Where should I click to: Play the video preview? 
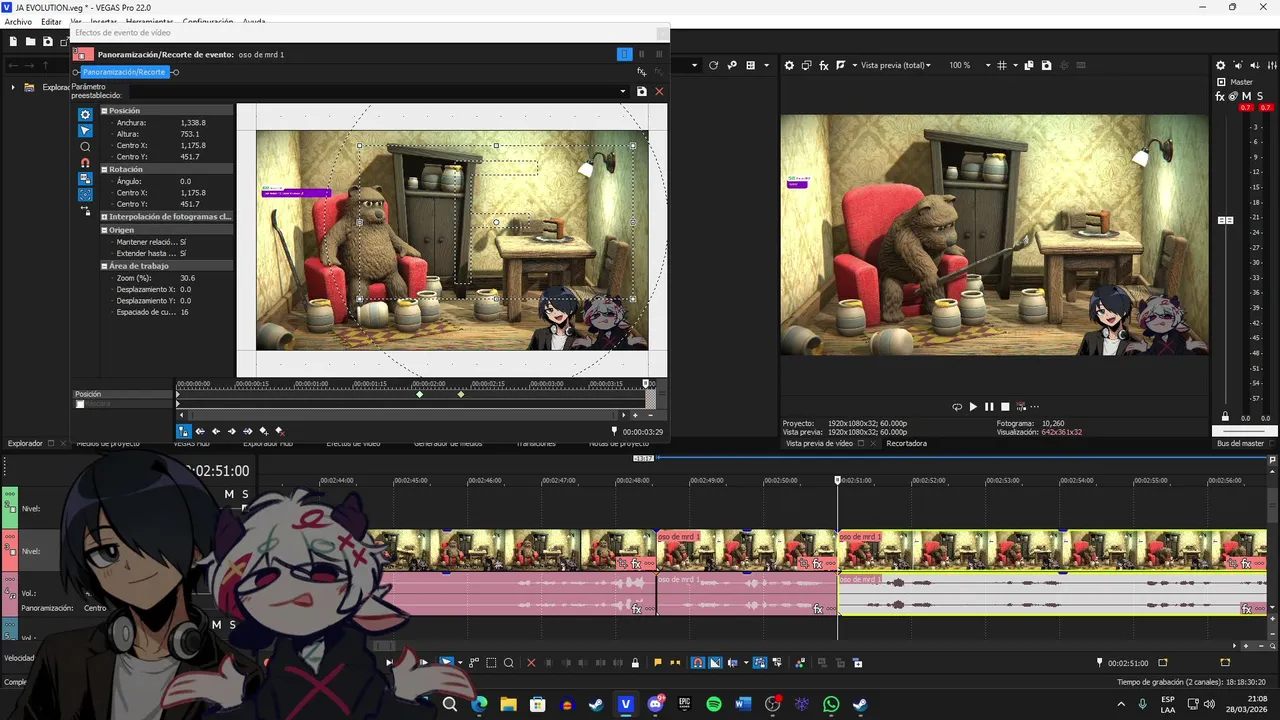pyautogui.click(x=973, y=407)
